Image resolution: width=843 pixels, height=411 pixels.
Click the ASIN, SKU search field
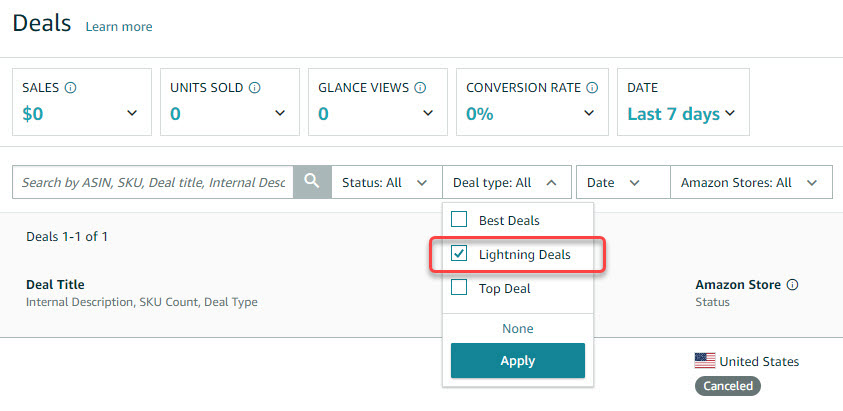[154, 183]
